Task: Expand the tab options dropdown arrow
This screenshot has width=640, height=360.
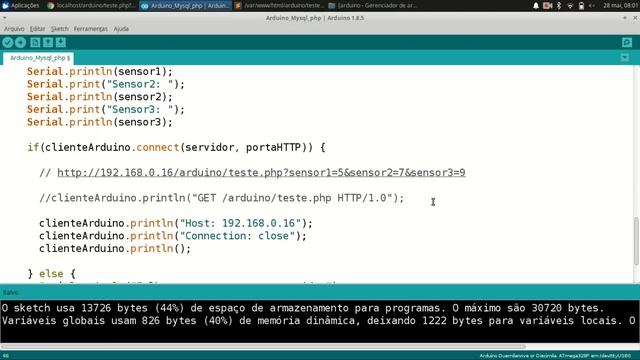Action: tap(625, 58)
